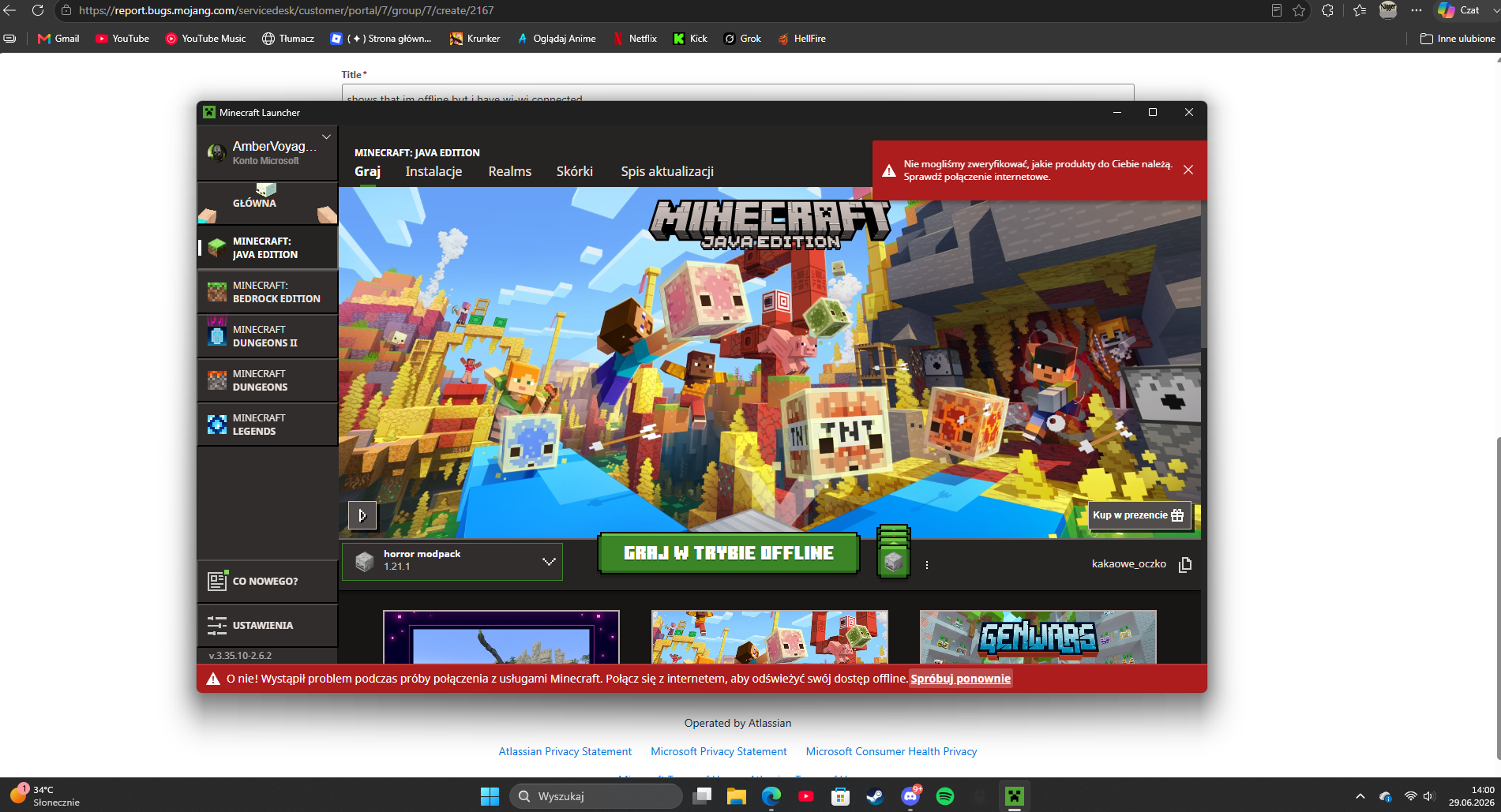Open the Genwars news thumbnail
The height and width of the screenshot is (812, 1501).
1038,637
